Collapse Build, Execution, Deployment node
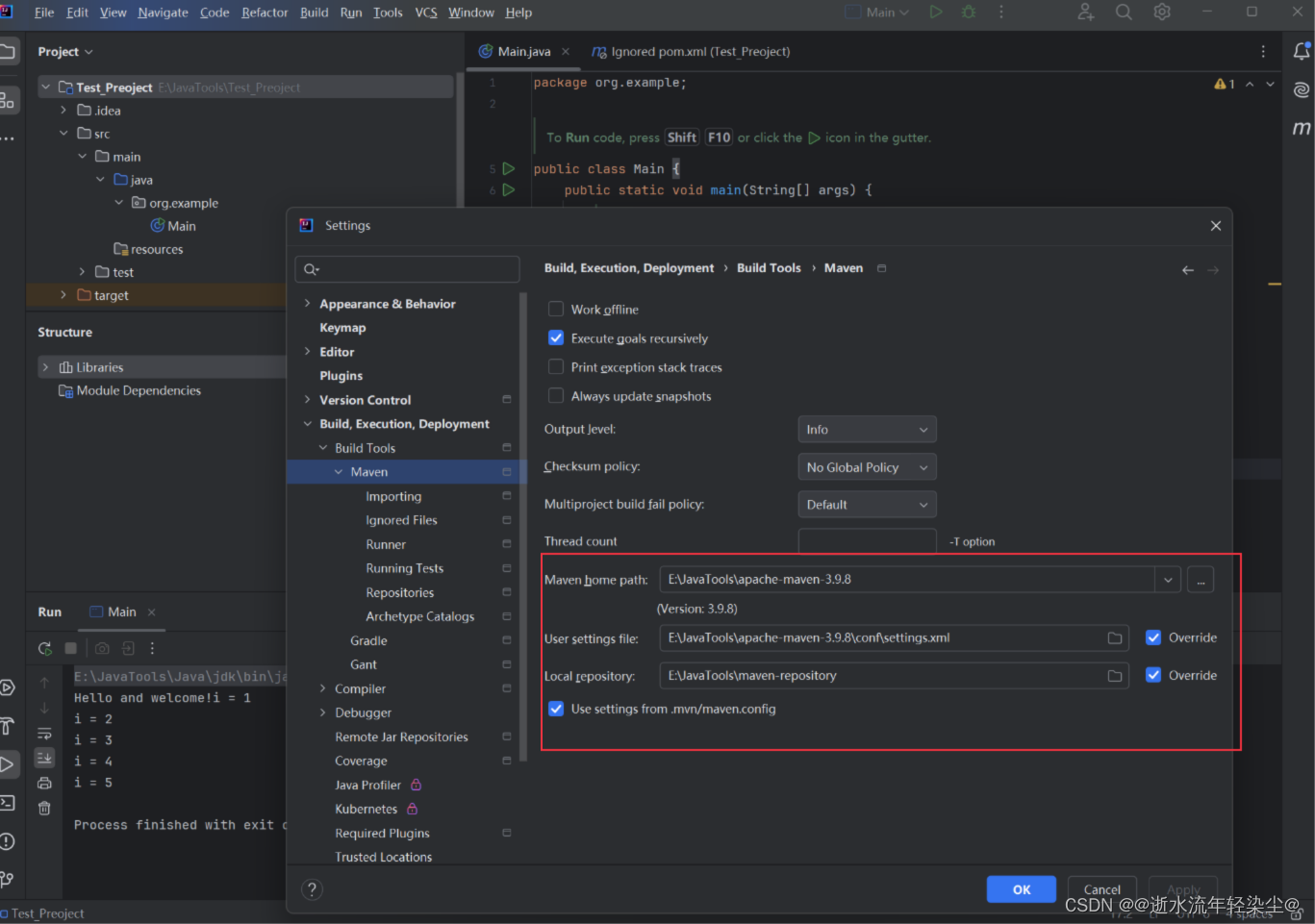 coord(308,424)
